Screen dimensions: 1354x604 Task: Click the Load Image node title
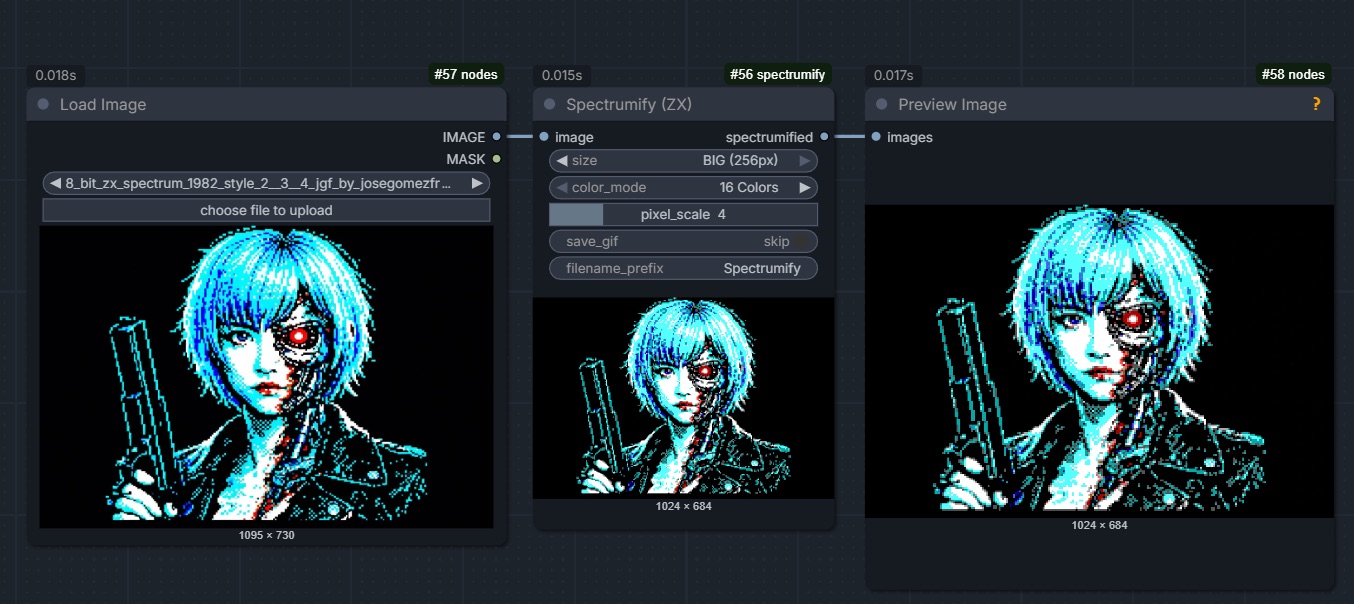point(103,104)
